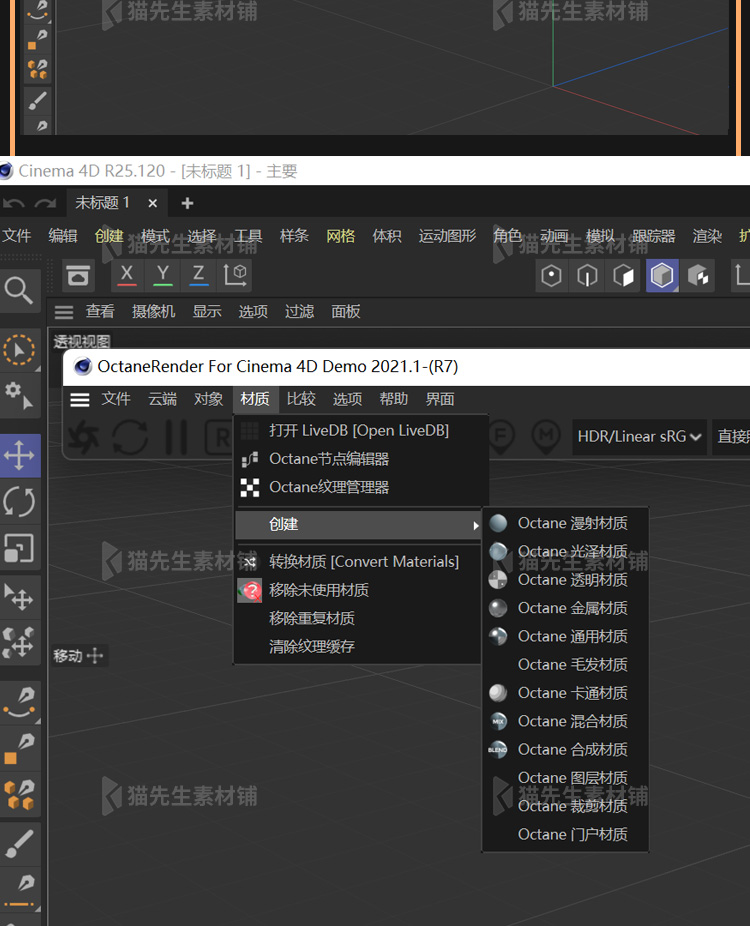This screenshot has height=926, width=750.
Task: Open the 网格 main menu
Action: (x=341, y=236)
